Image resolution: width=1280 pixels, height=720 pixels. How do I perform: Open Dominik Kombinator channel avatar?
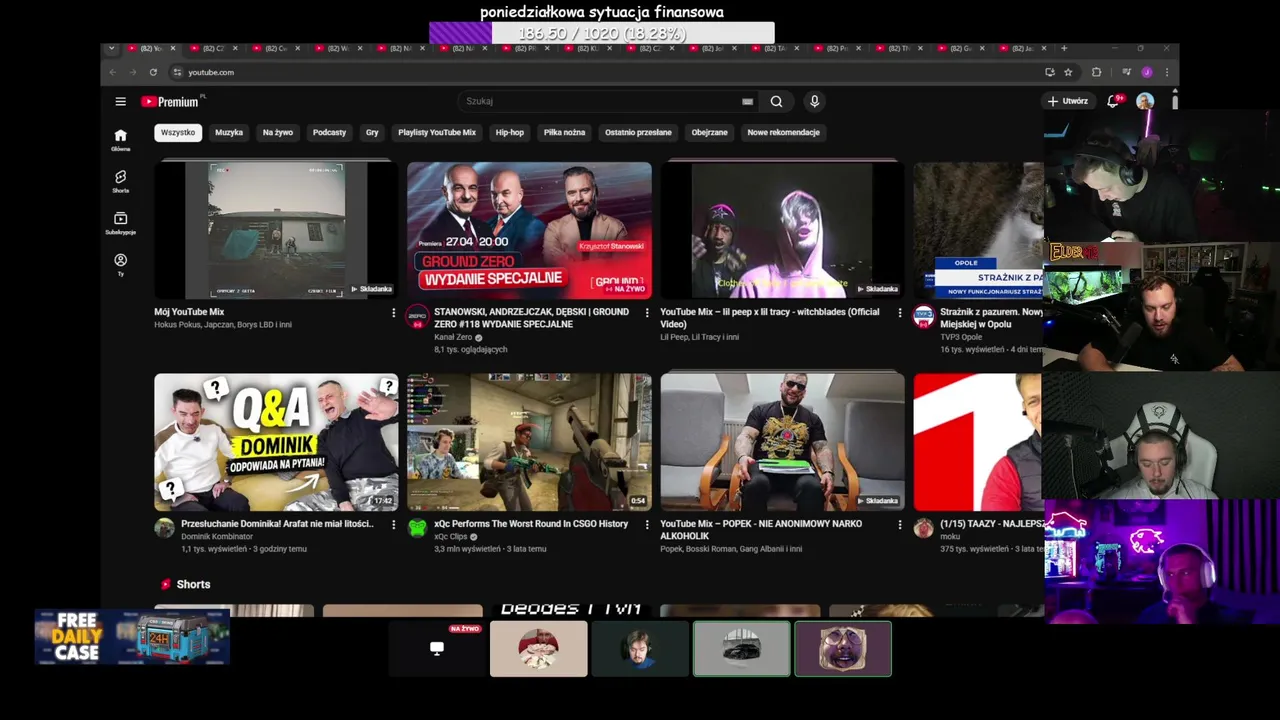(164, 528)
